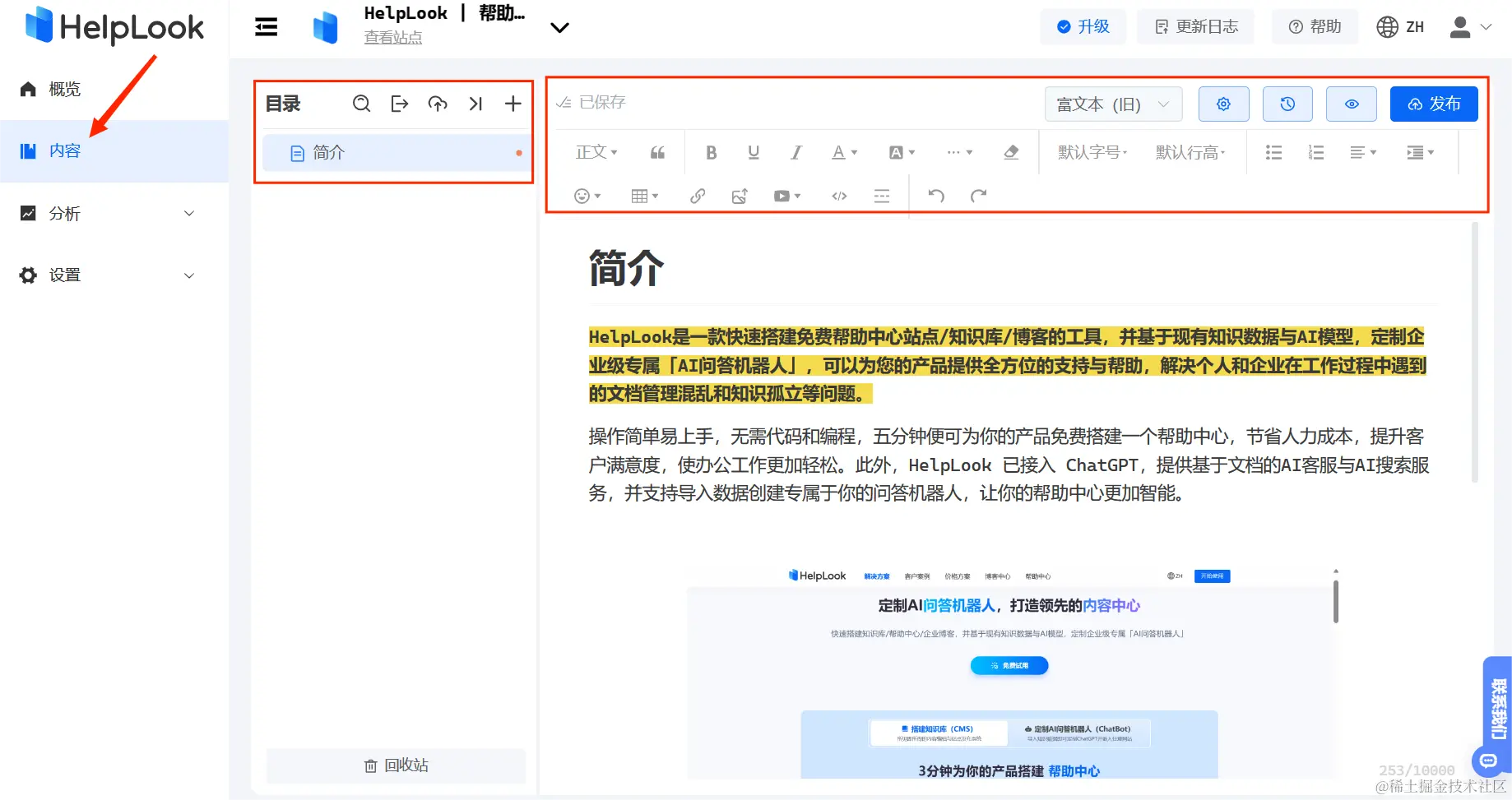Open the text alignment dropdown
This screenshot has height=800, width=1512.
[1363, 152]
